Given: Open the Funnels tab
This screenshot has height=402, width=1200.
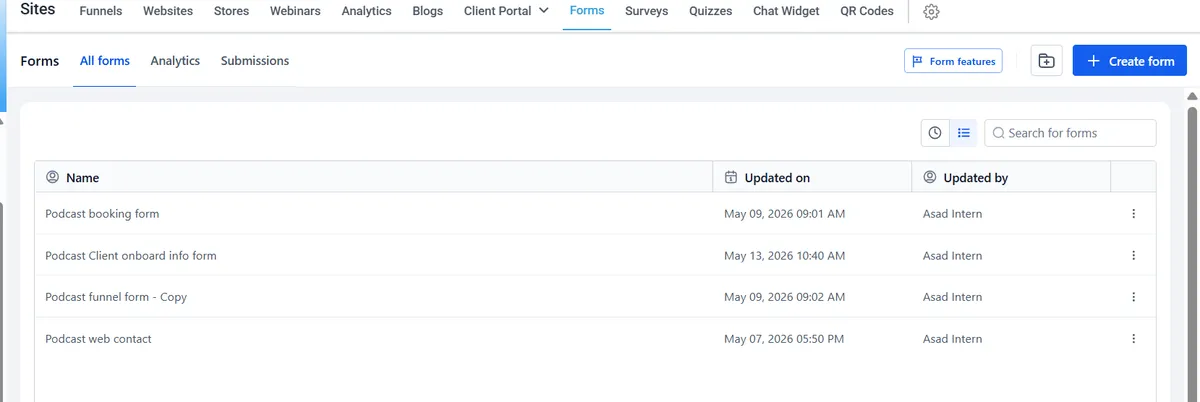Looking at the screenshot, I should point(100,11).
